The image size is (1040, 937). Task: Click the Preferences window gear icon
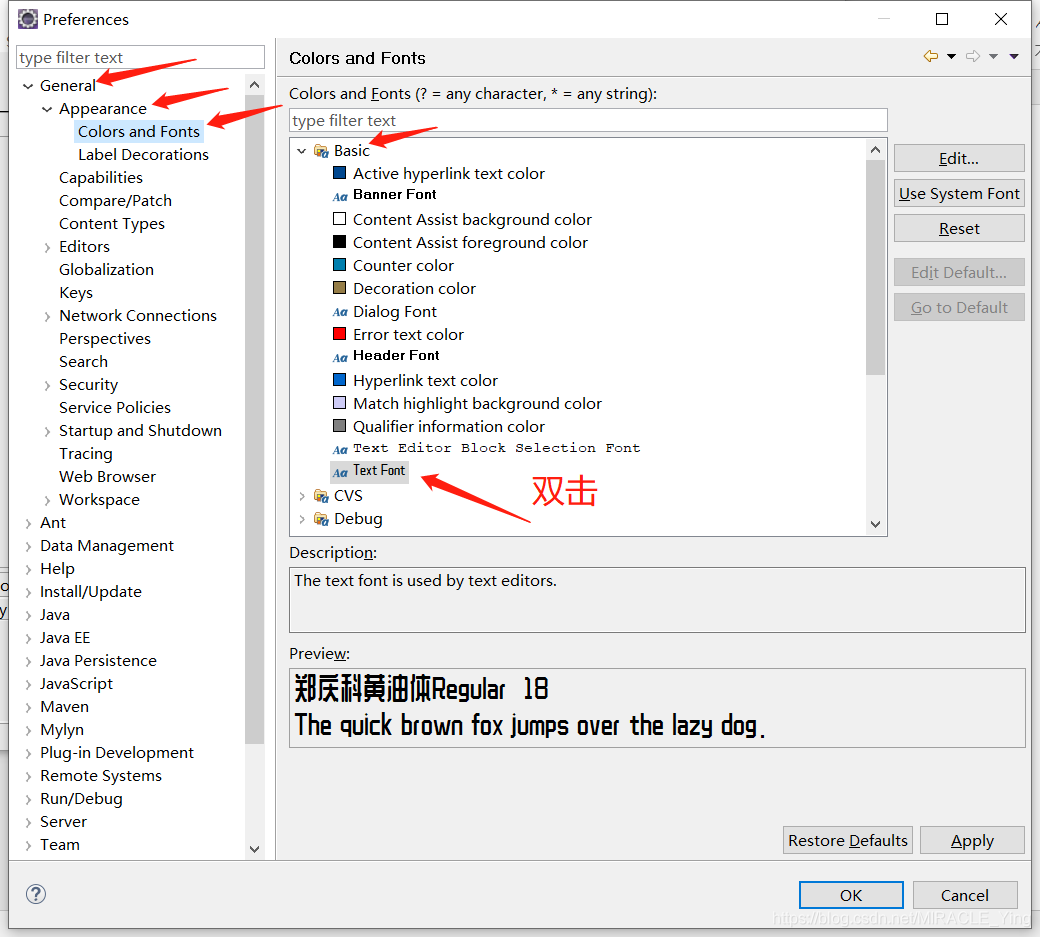point(28,19)
